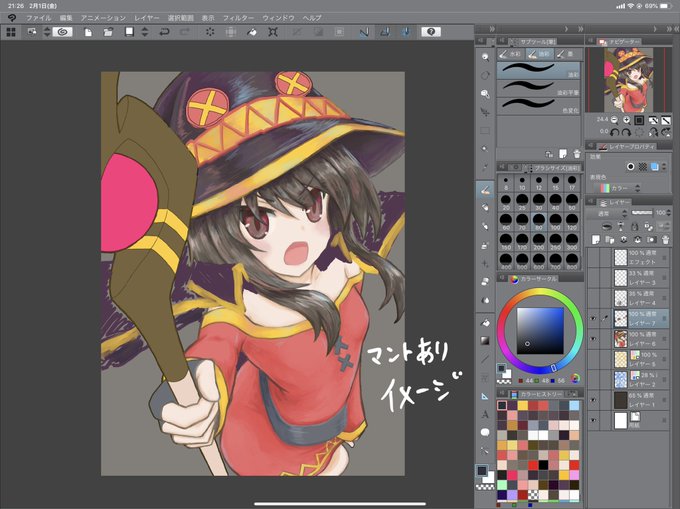Toggle visibility of the Paper layer

pyautogui.click(x=593, y=421)
